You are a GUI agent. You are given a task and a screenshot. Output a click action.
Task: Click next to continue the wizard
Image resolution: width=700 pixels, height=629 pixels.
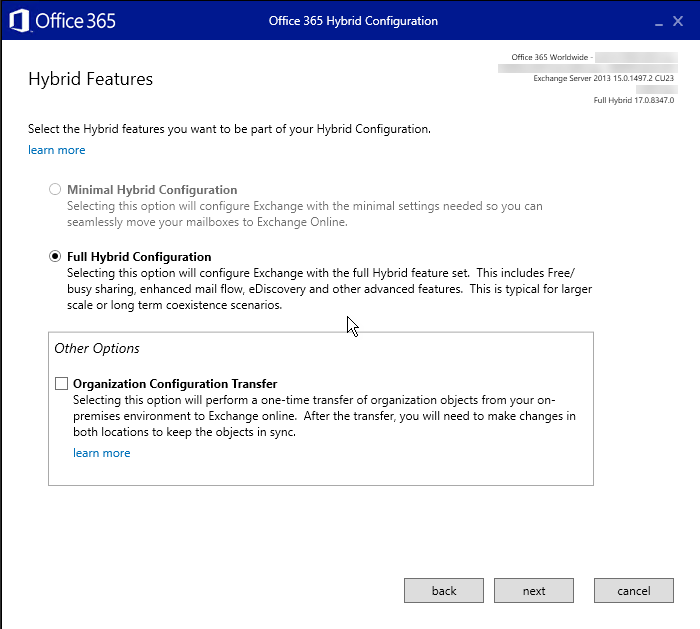pyautogui.click(x=533, y=591)
